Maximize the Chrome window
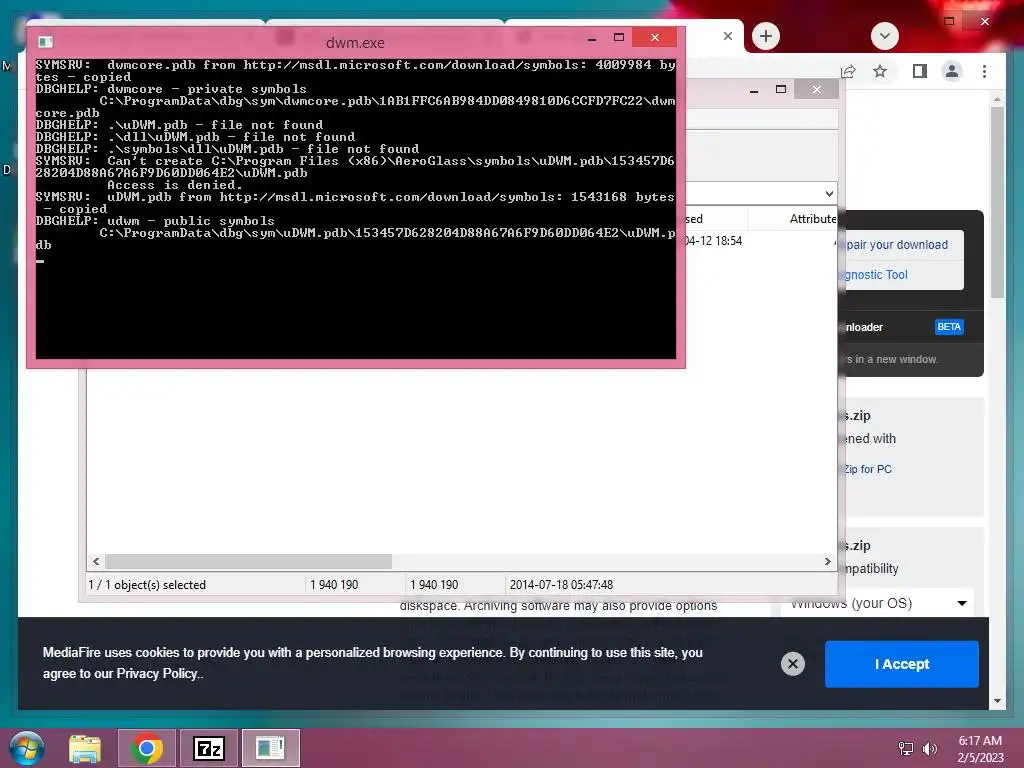This screenshot has height=768, width=1024. pos(949,22)
